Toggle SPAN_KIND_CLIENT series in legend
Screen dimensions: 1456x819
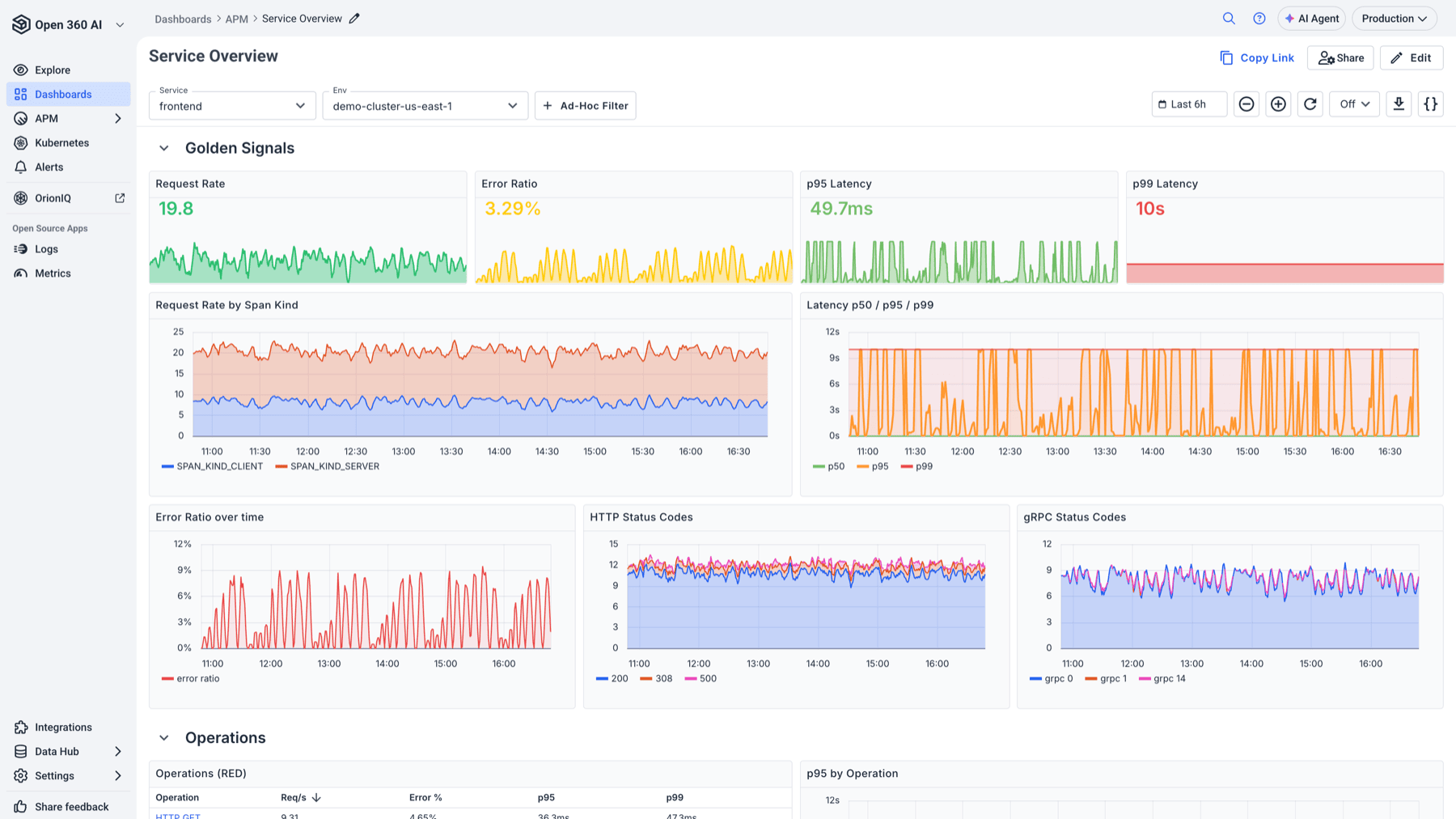(x=212, y=467)
